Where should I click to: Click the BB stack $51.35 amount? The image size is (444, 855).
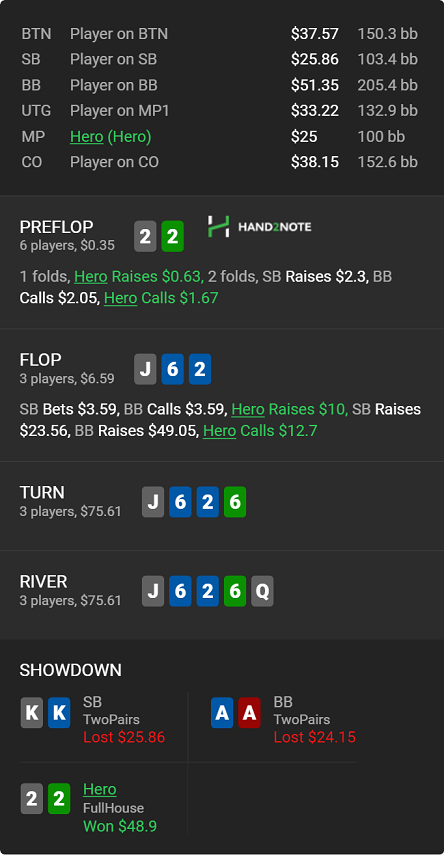pyautogui.click(x=315, y=85)
